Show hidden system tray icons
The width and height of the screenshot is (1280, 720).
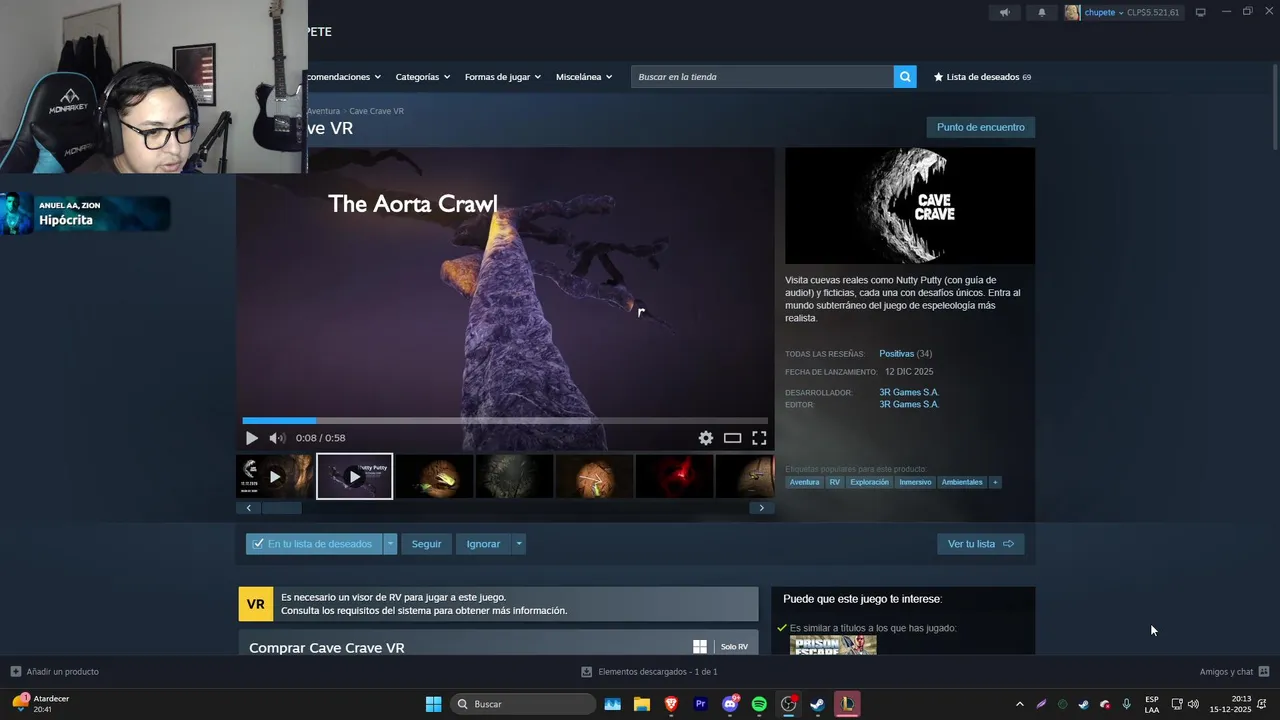[x=1019, y=704]
